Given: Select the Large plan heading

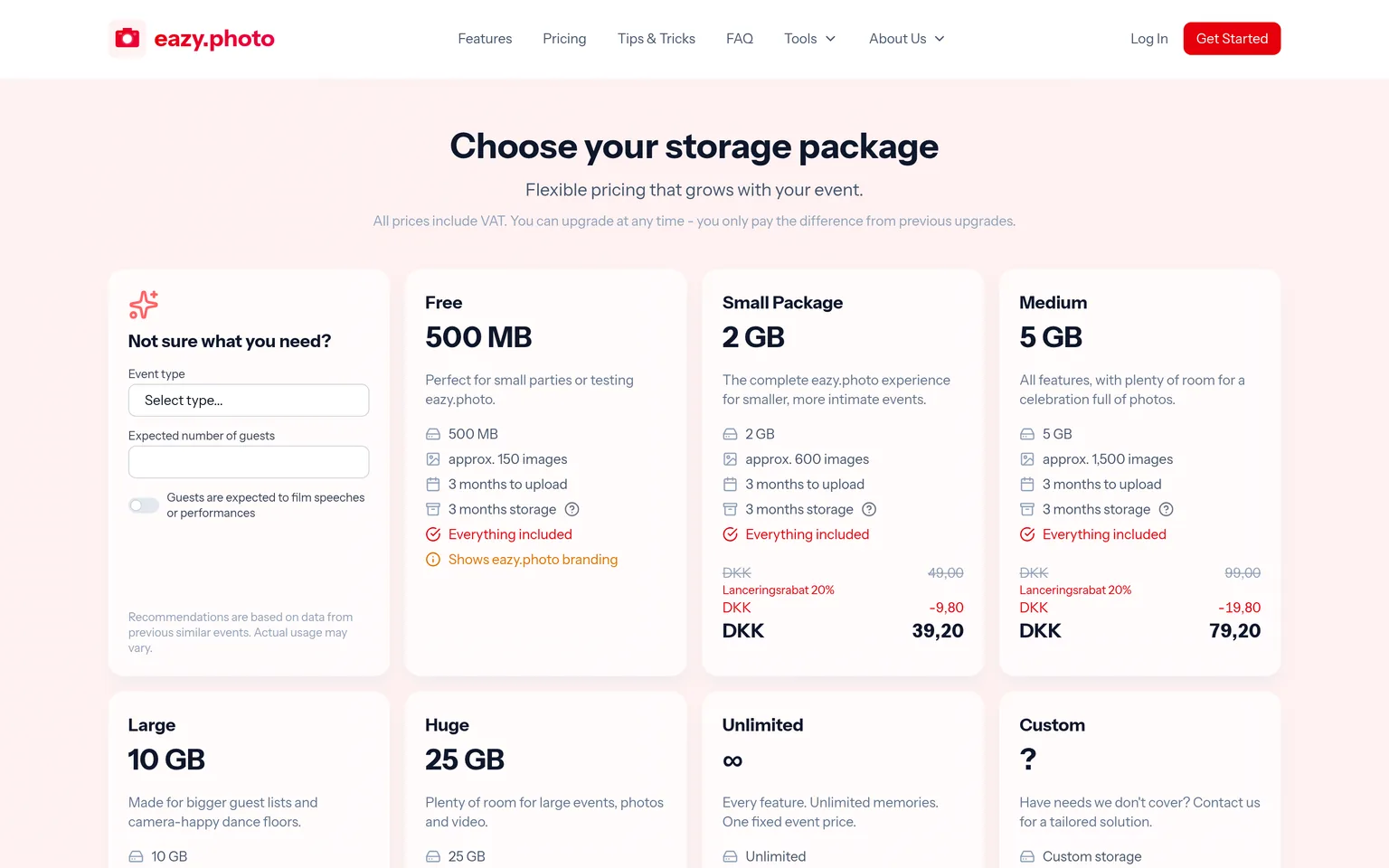Looking at the screenshot, I should click(152, 725).
